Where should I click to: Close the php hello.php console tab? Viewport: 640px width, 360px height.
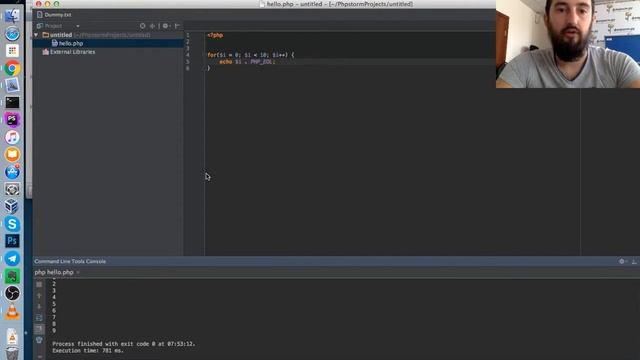[78, 272]
